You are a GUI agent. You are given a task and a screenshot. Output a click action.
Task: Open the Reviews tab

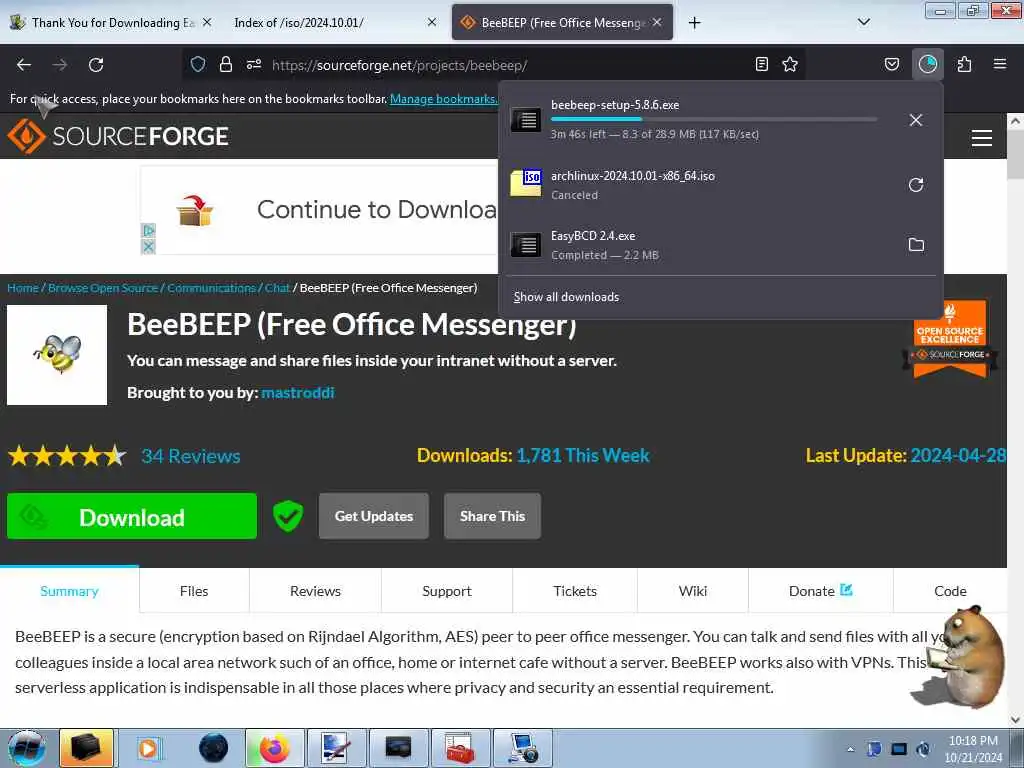pos(315,591)
